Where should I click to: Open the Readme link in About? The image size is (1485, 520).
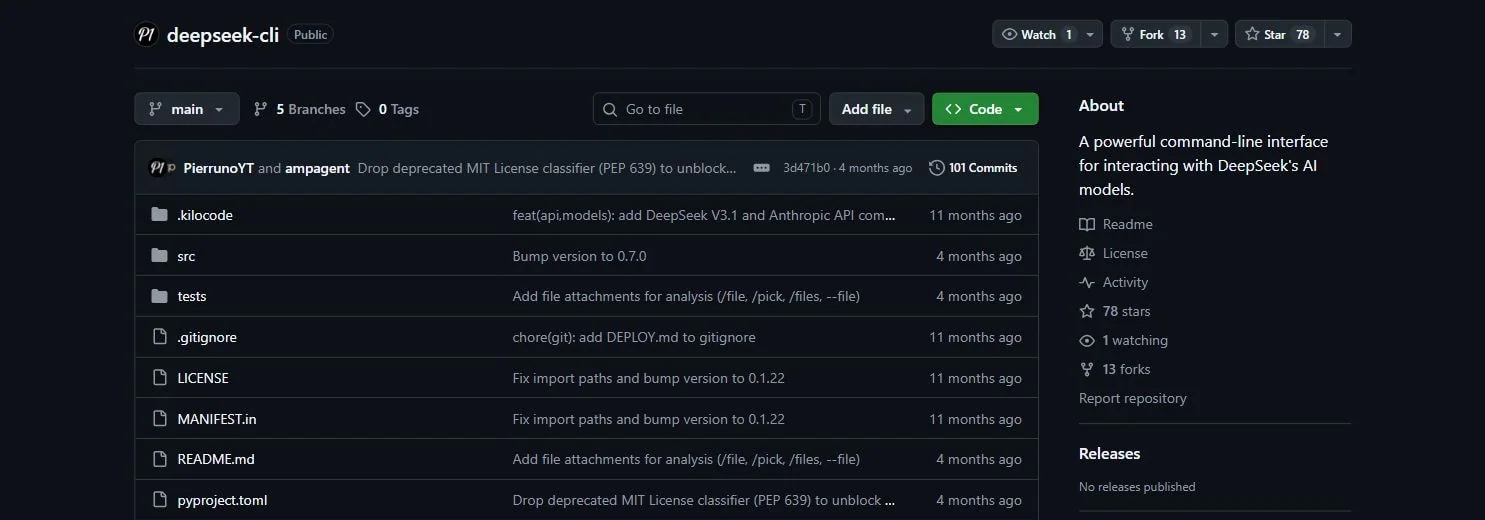click(x=1127, y=224)
